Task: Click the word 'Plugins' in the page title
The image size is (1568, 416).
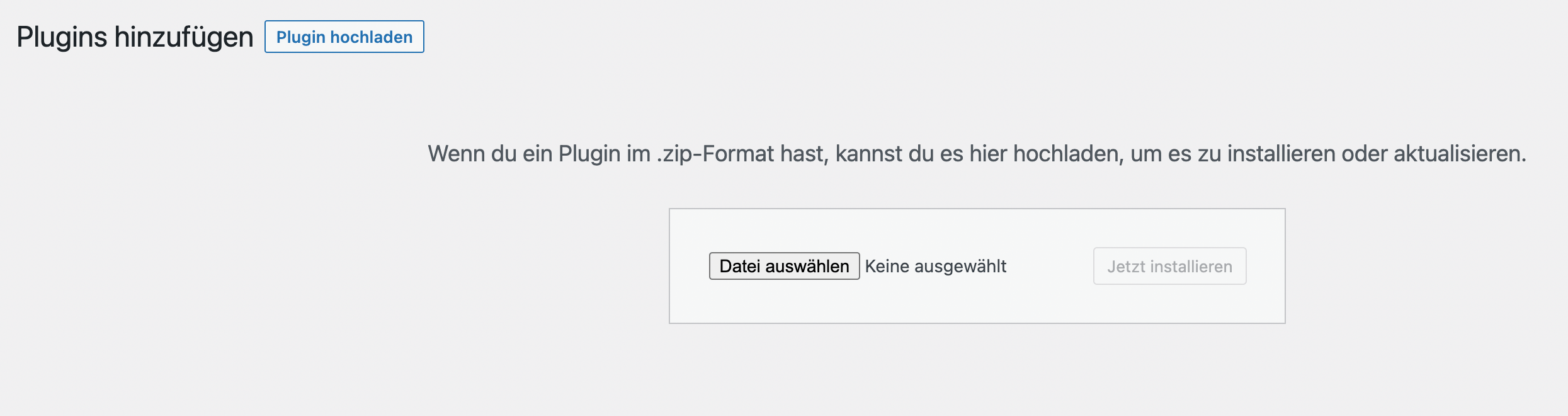Action: [62, 37]
